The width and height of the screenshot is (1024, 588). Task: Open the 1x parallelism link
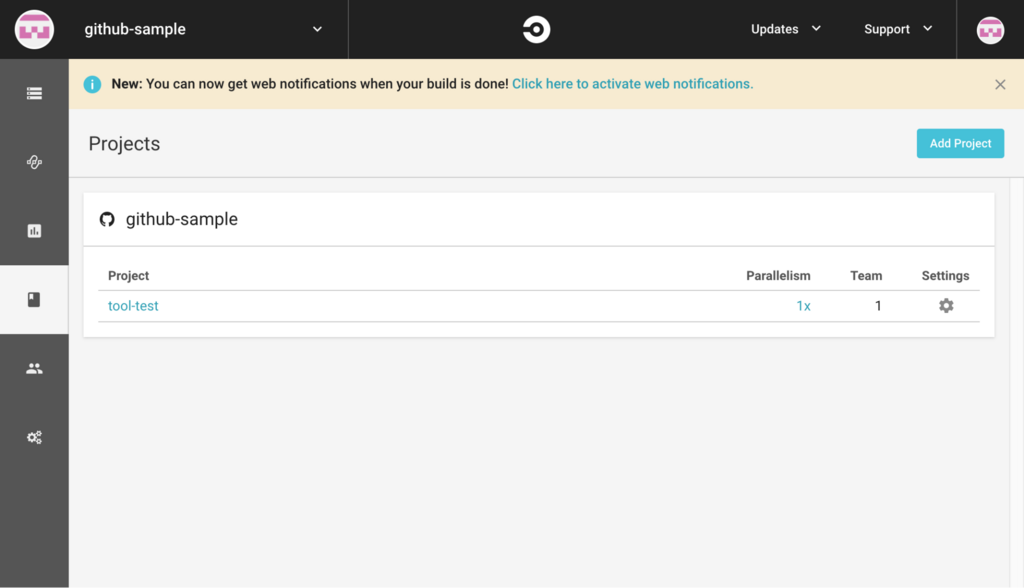point(803,306)
